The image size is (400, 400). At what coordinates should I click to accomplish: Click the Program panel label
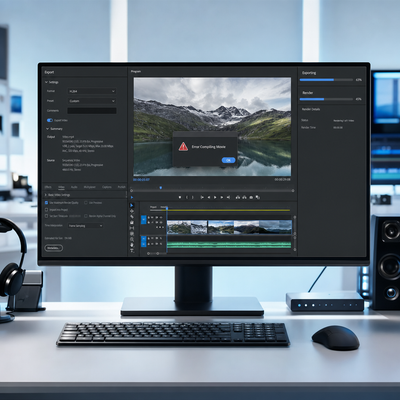click(x=136, y=71)
